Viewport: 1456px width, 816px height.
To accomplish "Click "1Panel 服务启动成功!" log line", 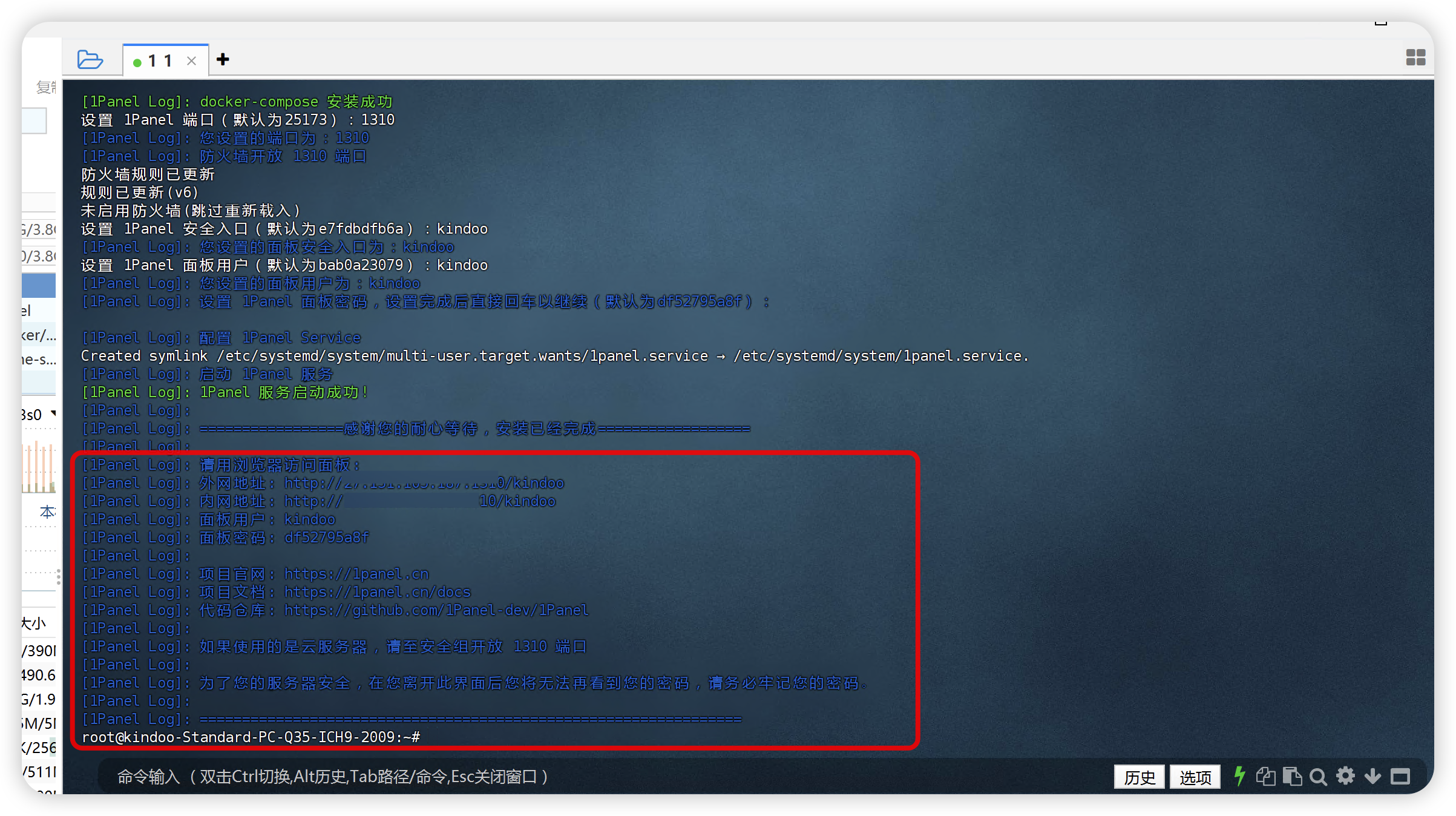I will coord(225,392).
